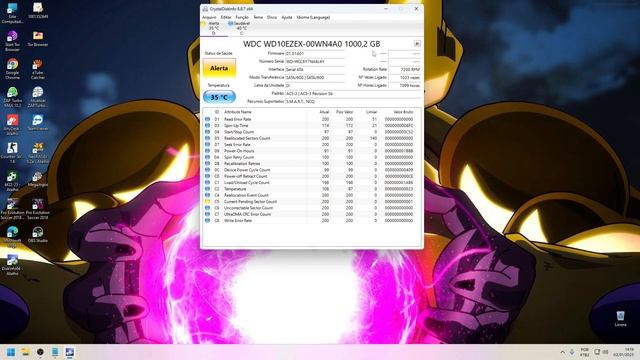Click the Rotation Rate 7200 RPM value
The width and height of the screenshot is (640, 360).
[x=404, y=70]
